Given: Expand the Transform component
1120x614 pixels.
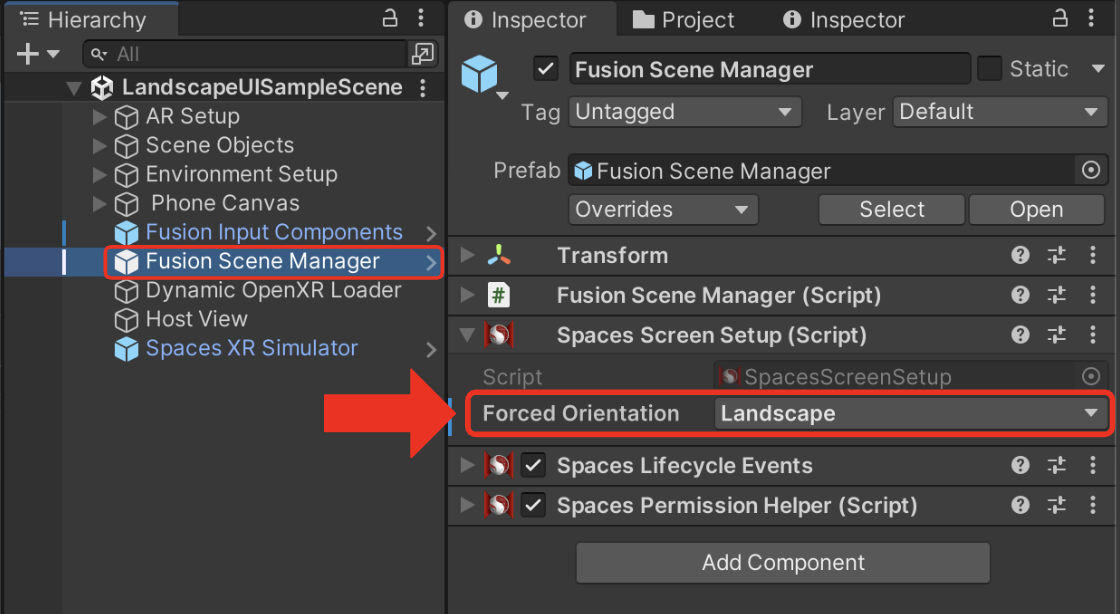Looking at the screenshot, I should (x=467, y=255).
